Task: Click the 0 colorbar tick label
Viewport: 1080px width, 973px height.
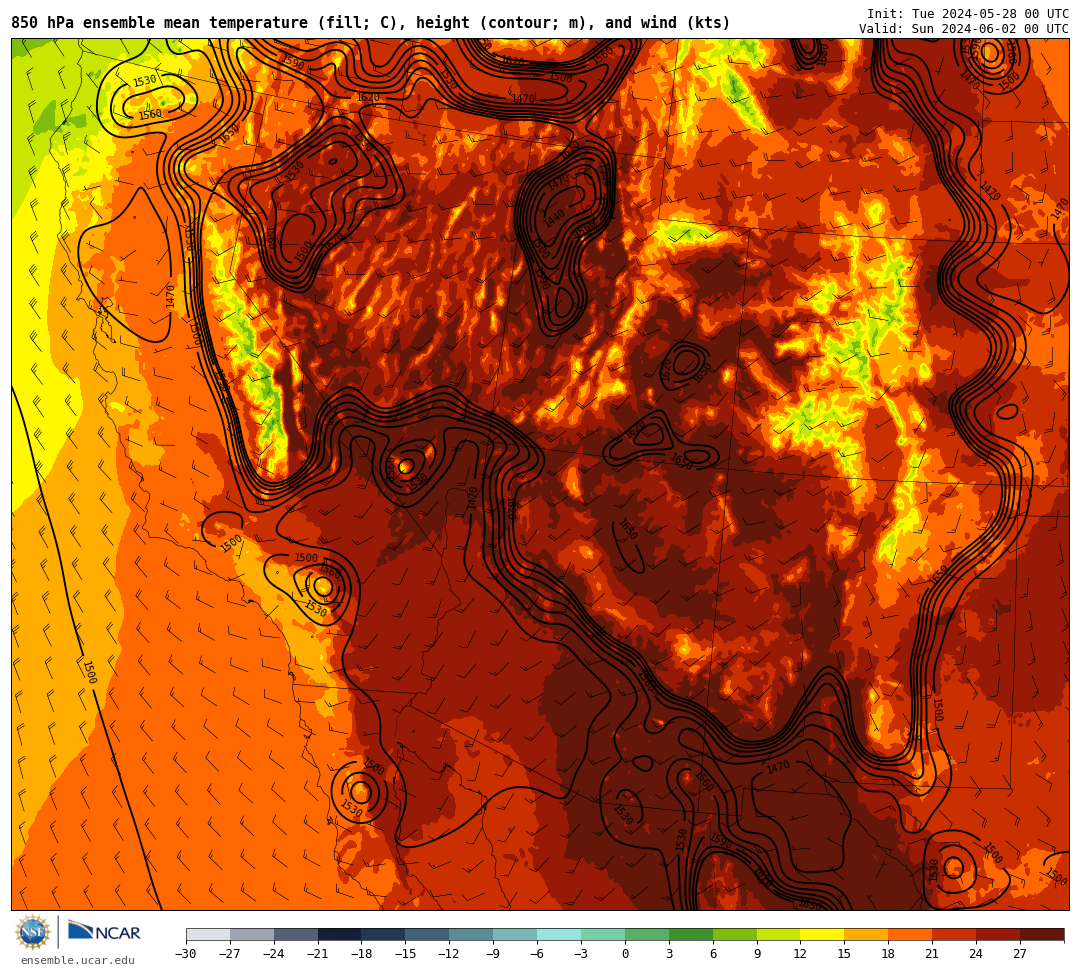Action: coord(625,954)
